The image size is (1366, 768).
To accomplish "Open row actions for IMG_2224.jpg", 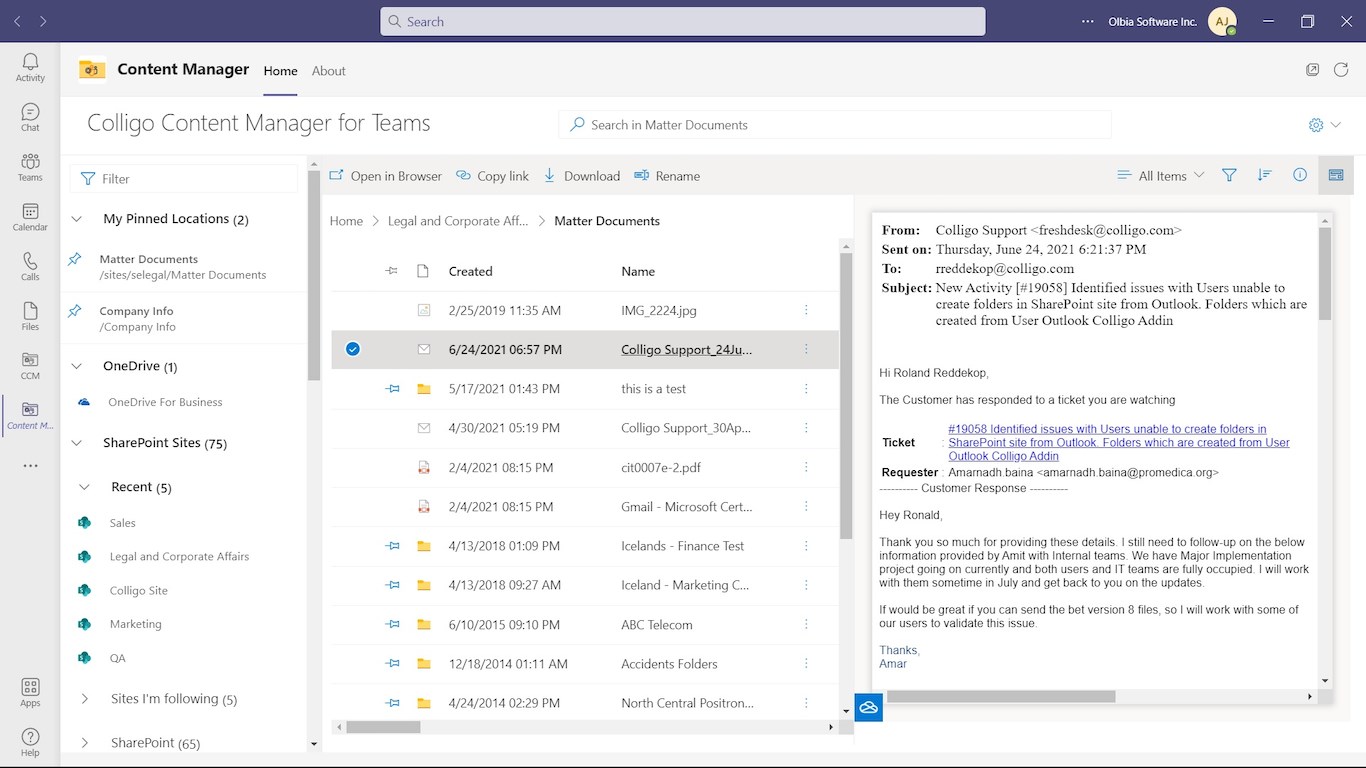I will (806, 311).
